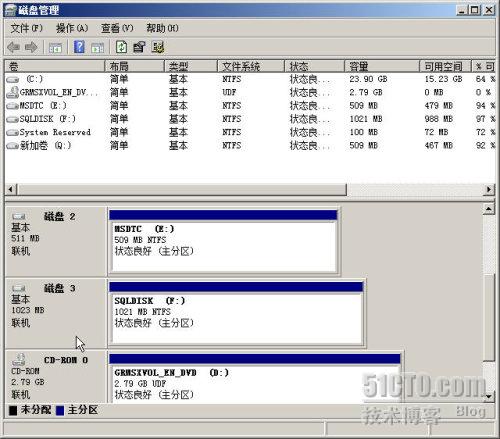Click the 511 MB size under 磁盘 2
The height and width of the screenshot is (439, 500).
click(25, 239)
